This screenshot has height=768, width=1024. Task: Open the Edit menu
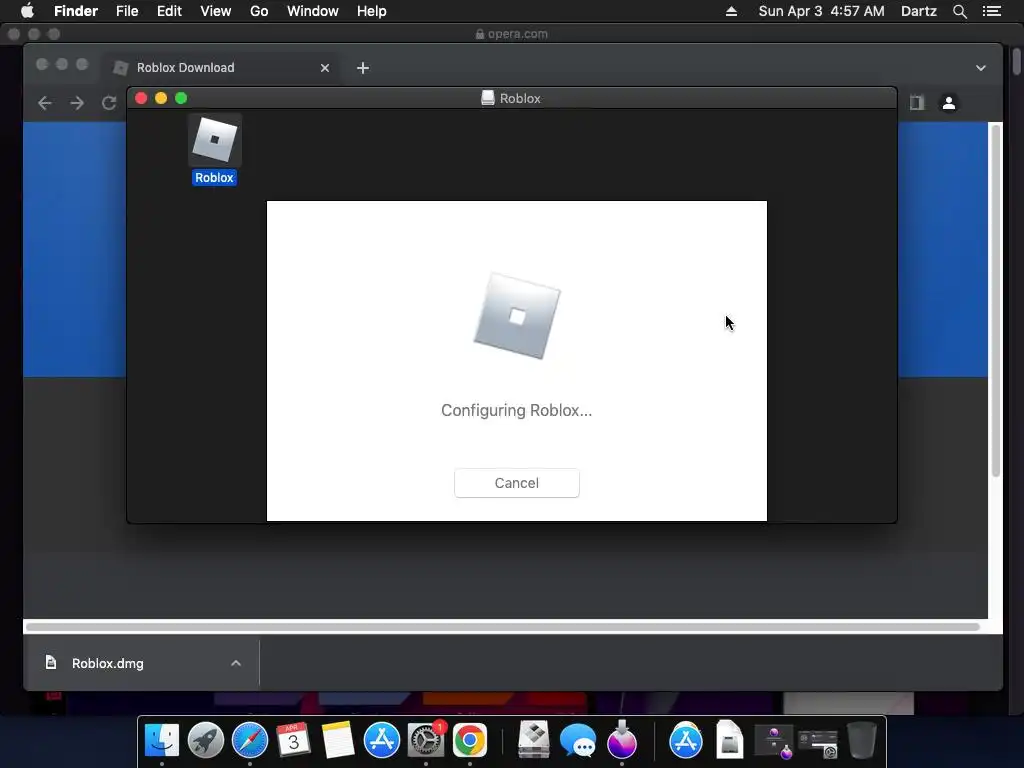pos(169,11)
